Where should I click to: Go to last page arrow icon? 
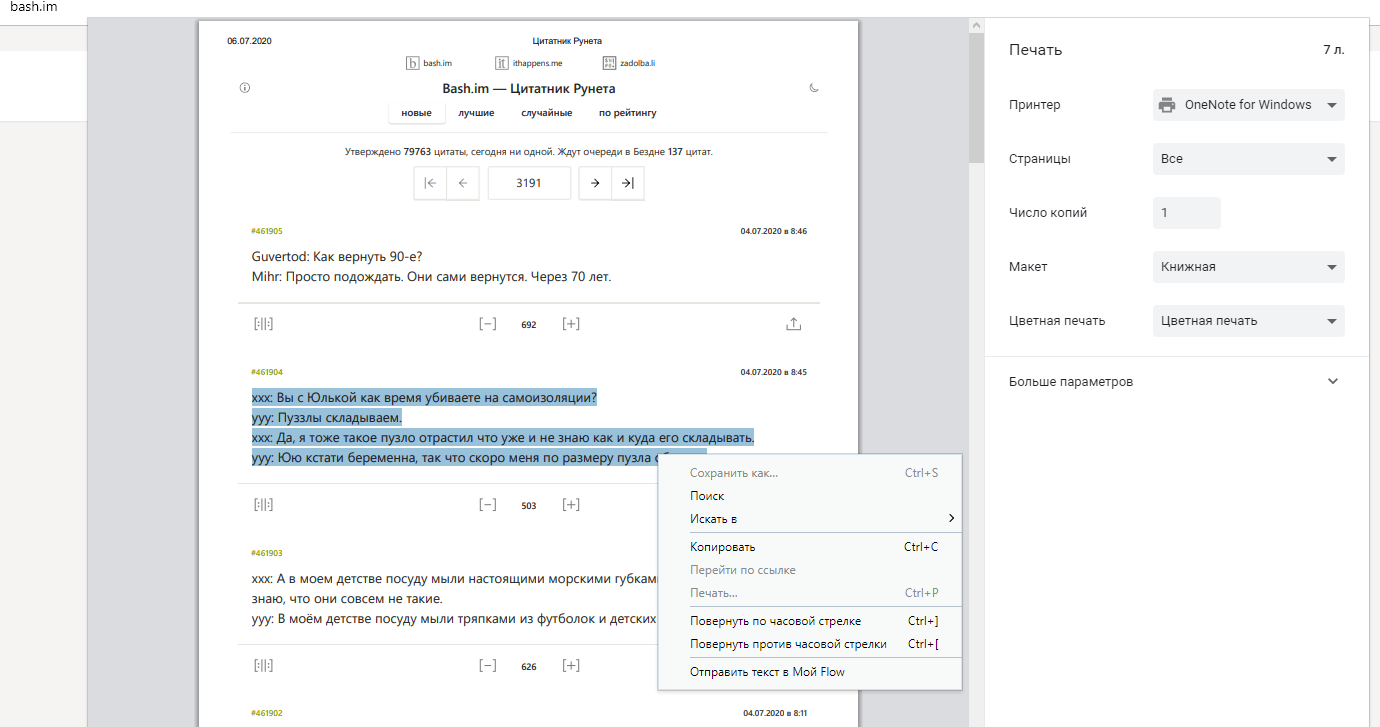pyautogui.click(x=627, y=183)
